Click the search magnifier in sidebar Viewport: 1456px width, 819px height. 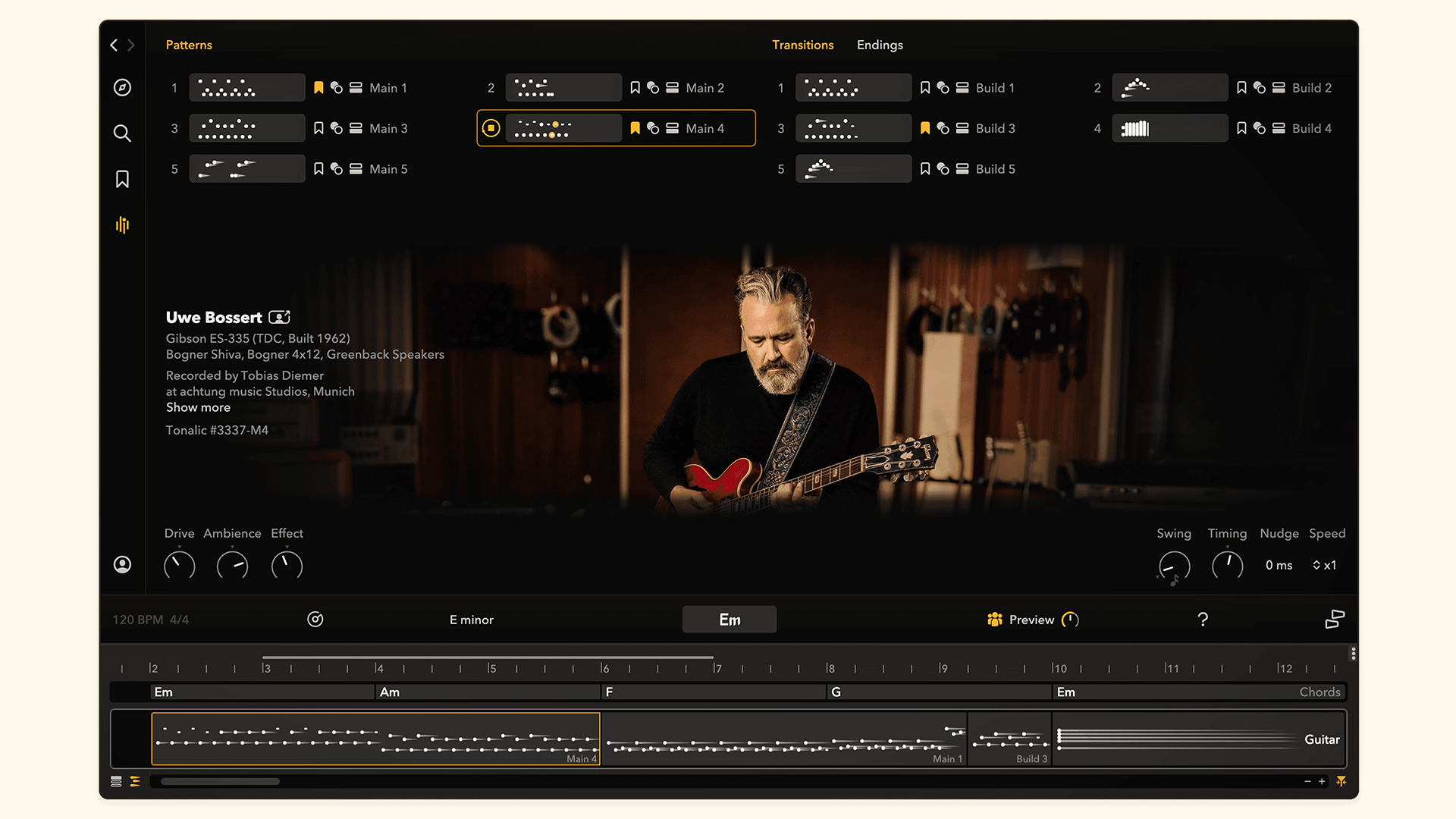coord(122,133)
